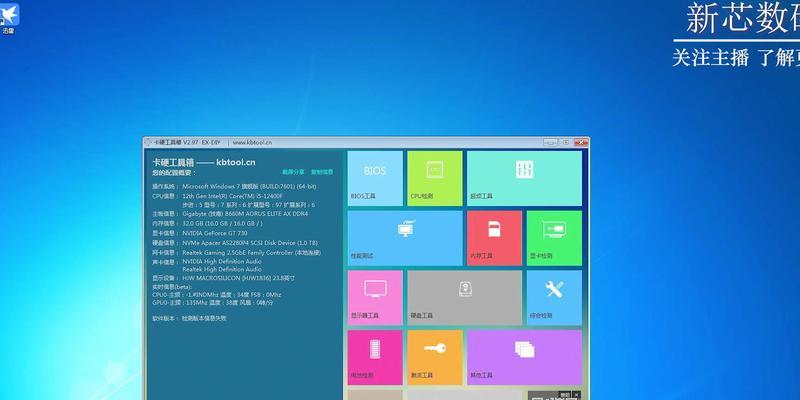Minimize the kbtool toolbox window
This screenshot has width=800, height=400.
[x=550, y=142]
